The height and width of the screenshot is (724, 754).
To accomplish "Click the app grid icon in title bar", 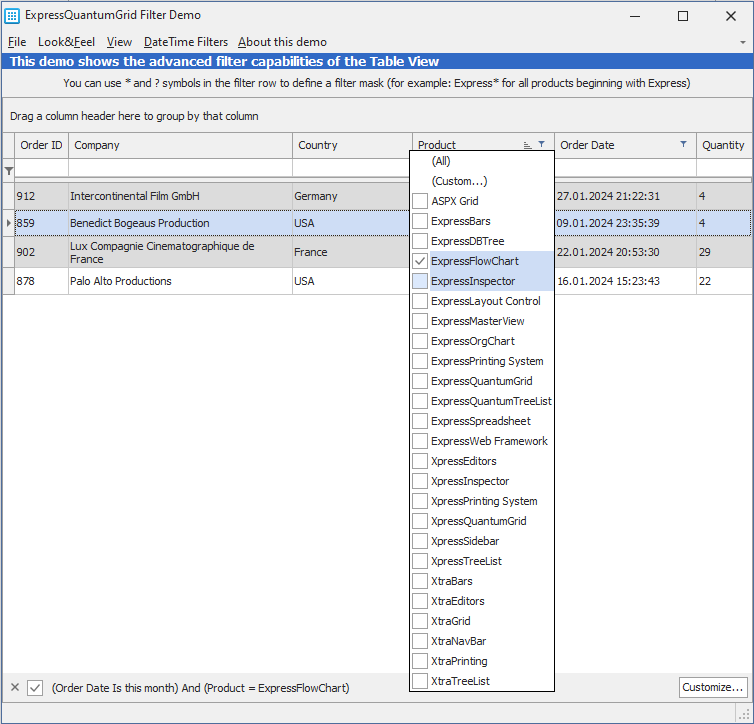I will coord(12,16).
